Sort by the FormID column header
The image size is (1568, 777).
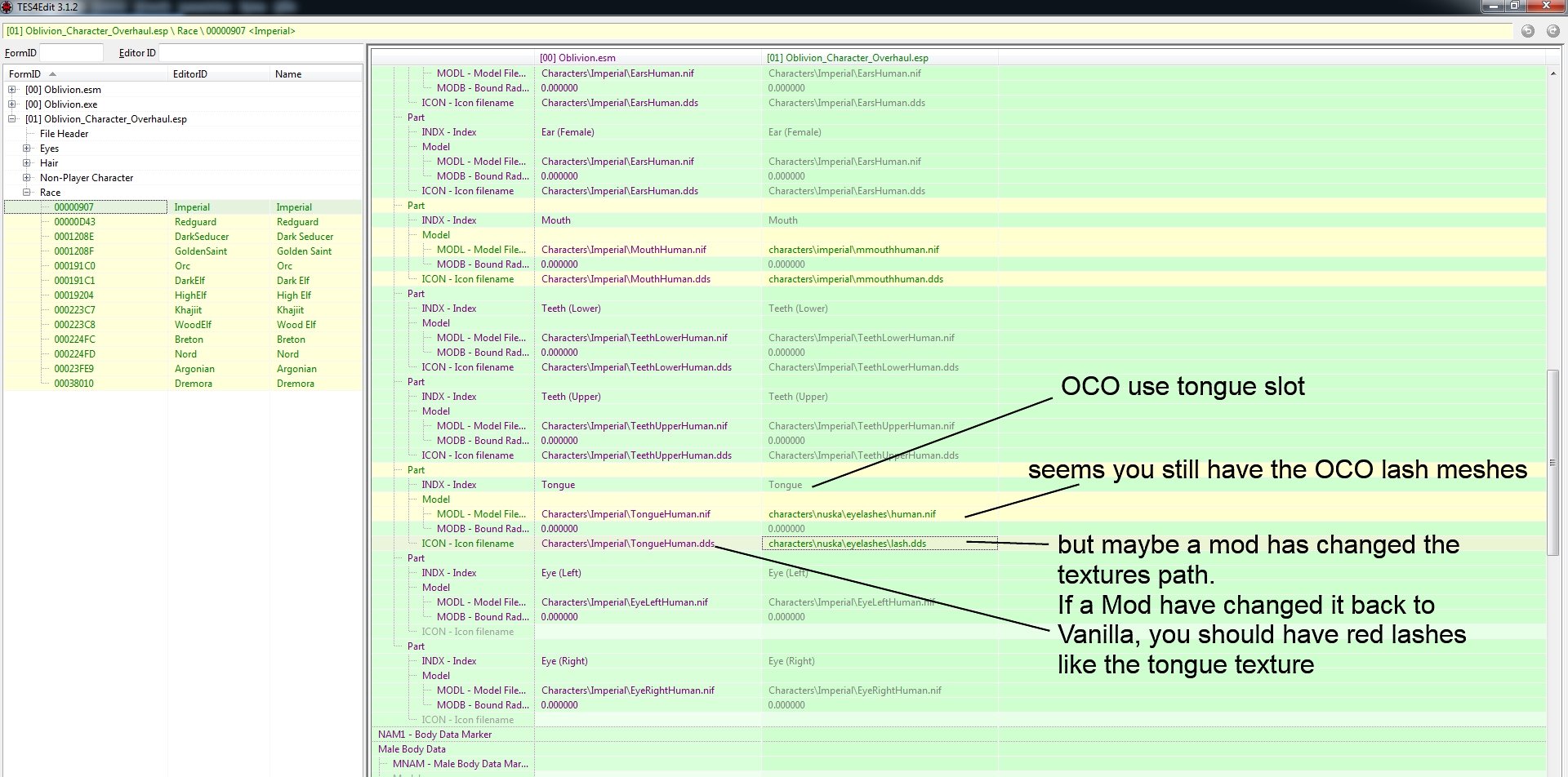coord(86,73)
